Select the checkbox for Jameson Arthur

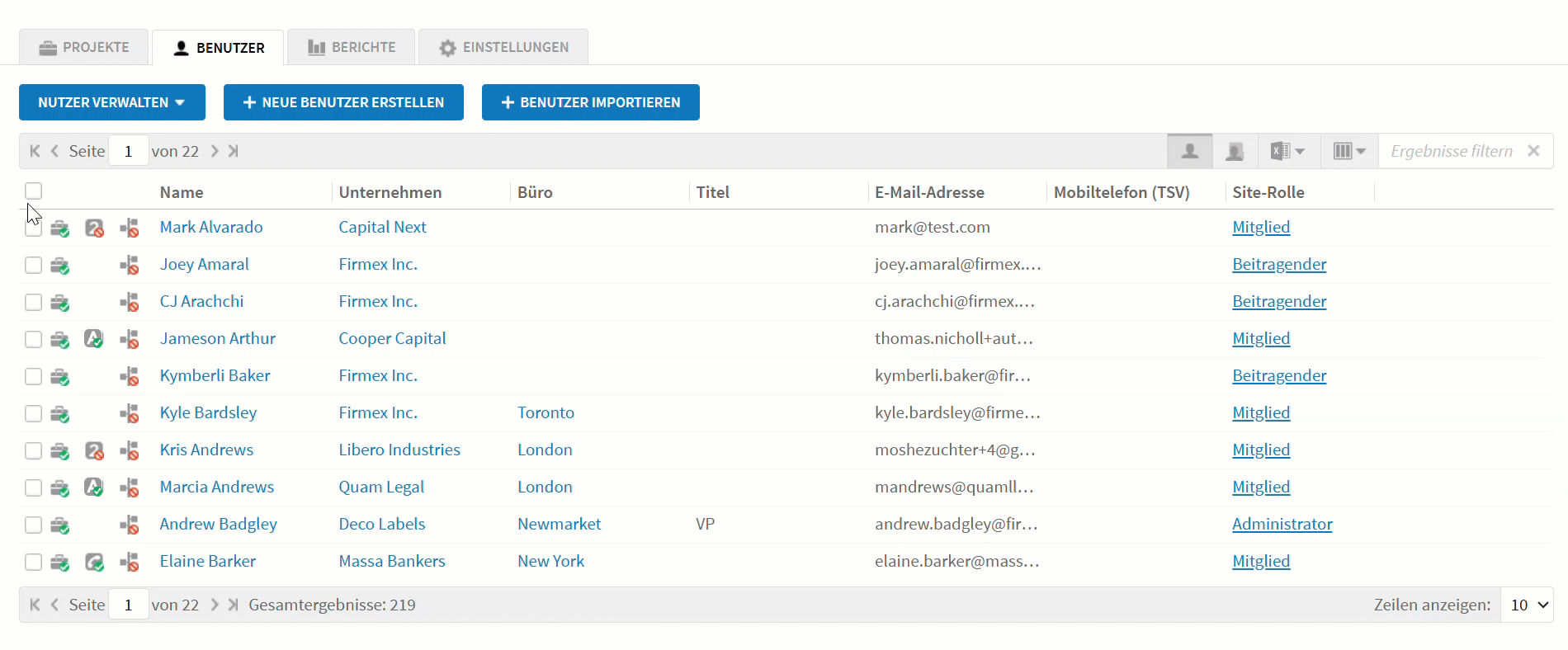click(x=33, y=339)
